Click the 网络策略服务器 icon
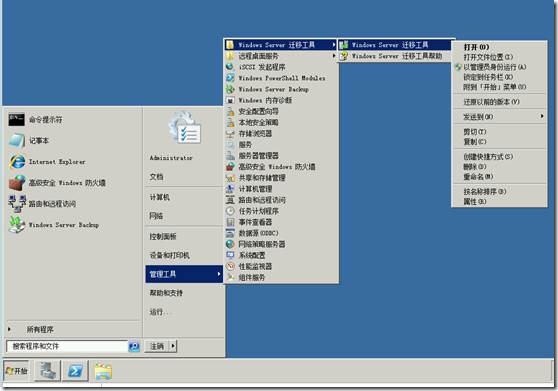Image resolution: width=558 pixels, height=391 pixels. pos(230,244)
